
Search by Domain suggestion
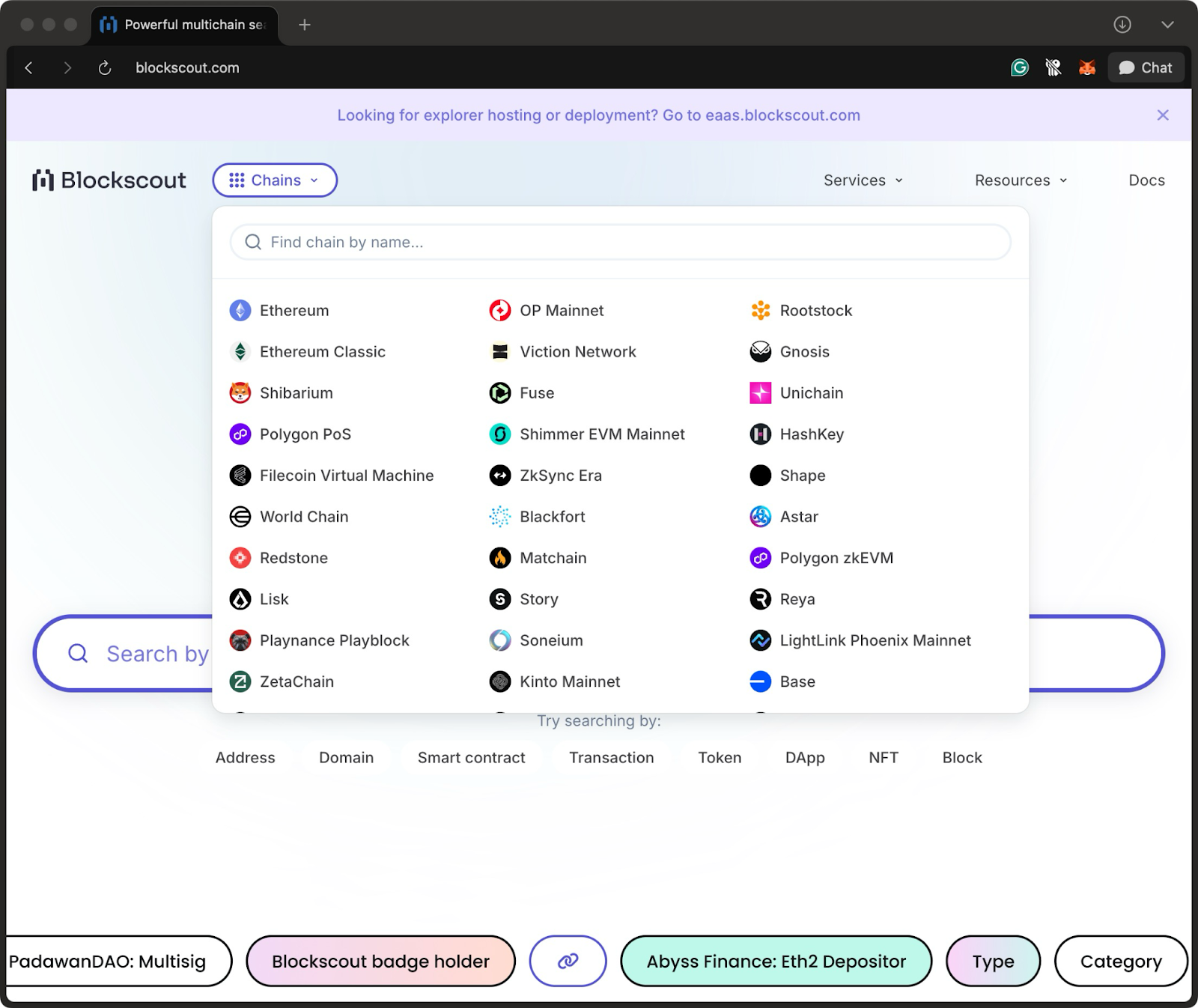pyautogui.click(x=347, y=758)
